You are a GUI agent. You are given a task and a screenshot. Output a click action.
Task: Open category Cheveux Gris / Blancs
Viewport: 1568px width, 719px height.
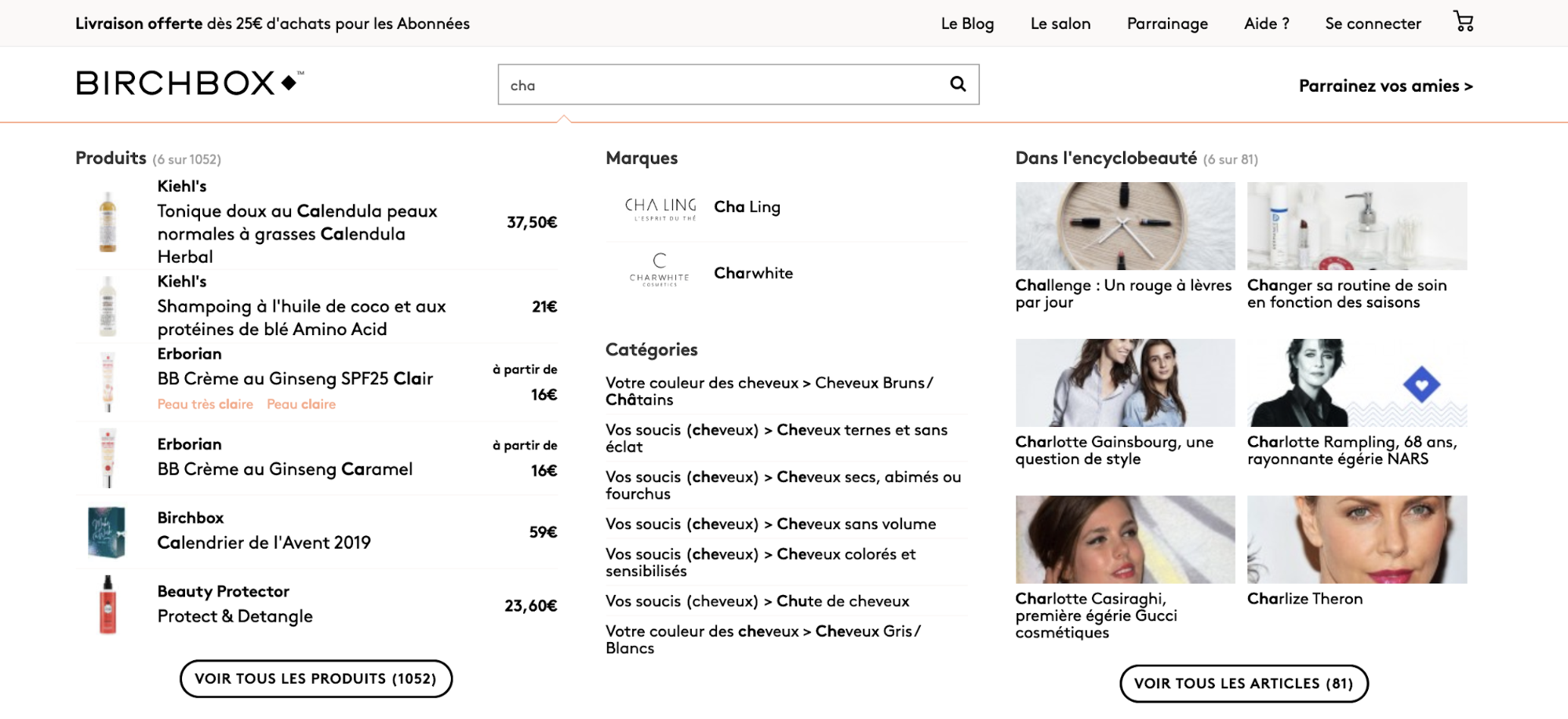763,639
